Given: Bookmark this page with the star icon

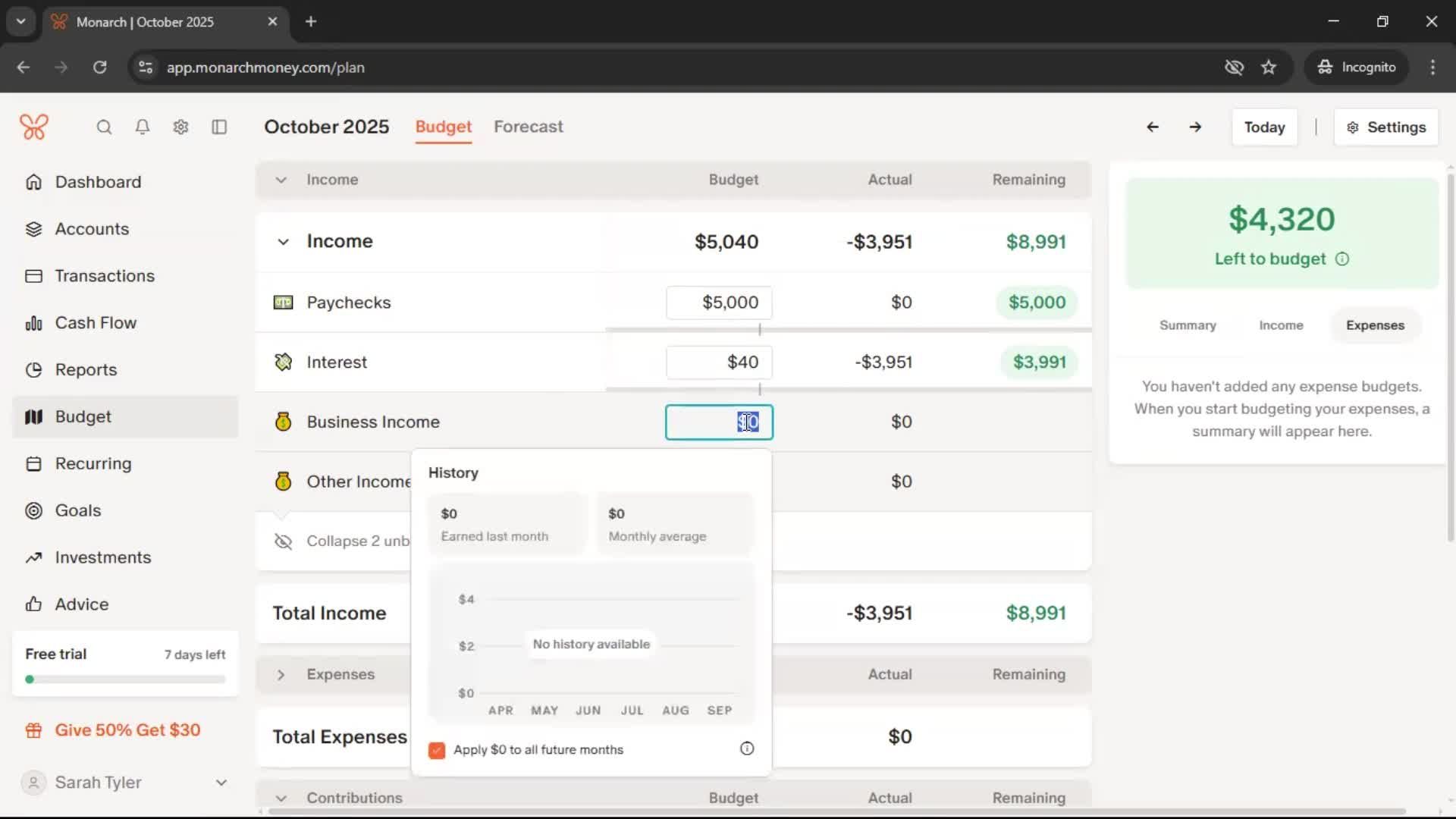Looking at the screenshot, I should point(1269,67).
